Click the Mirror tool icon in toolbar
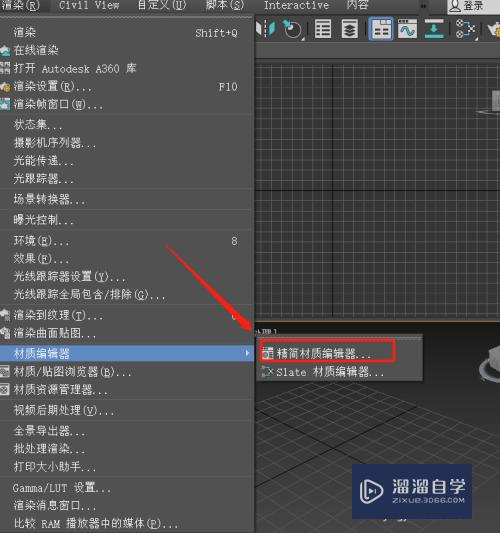The height and width of the screenshot is (533, 500). coord(265,29)
